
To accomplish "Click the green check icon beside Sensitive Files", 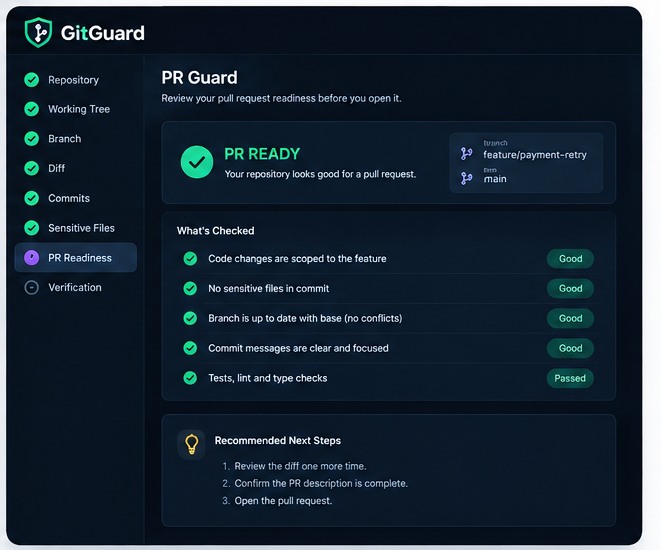I will point(32,228).
